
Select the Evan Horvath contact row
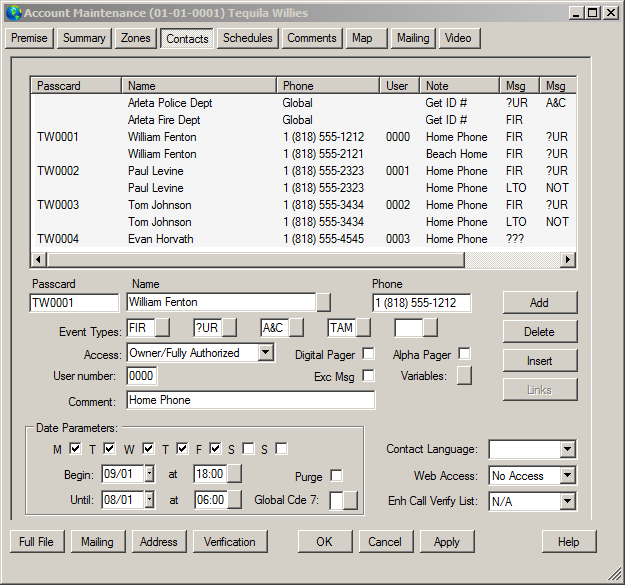pyautogui.click(x=304, y=239)
